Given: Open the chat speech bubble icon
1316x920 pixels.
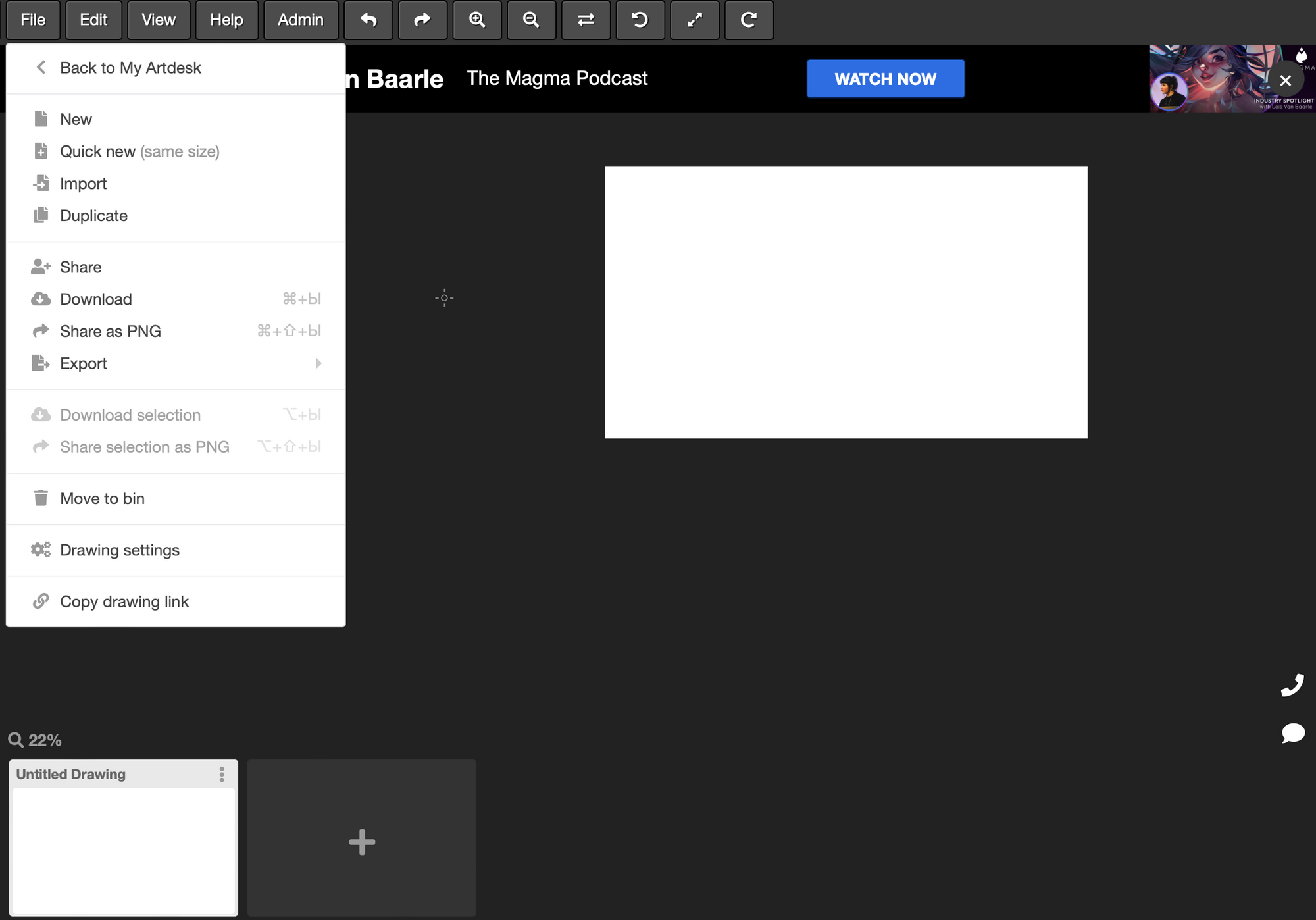Looking at the screenshot, I should point(1292,732).
